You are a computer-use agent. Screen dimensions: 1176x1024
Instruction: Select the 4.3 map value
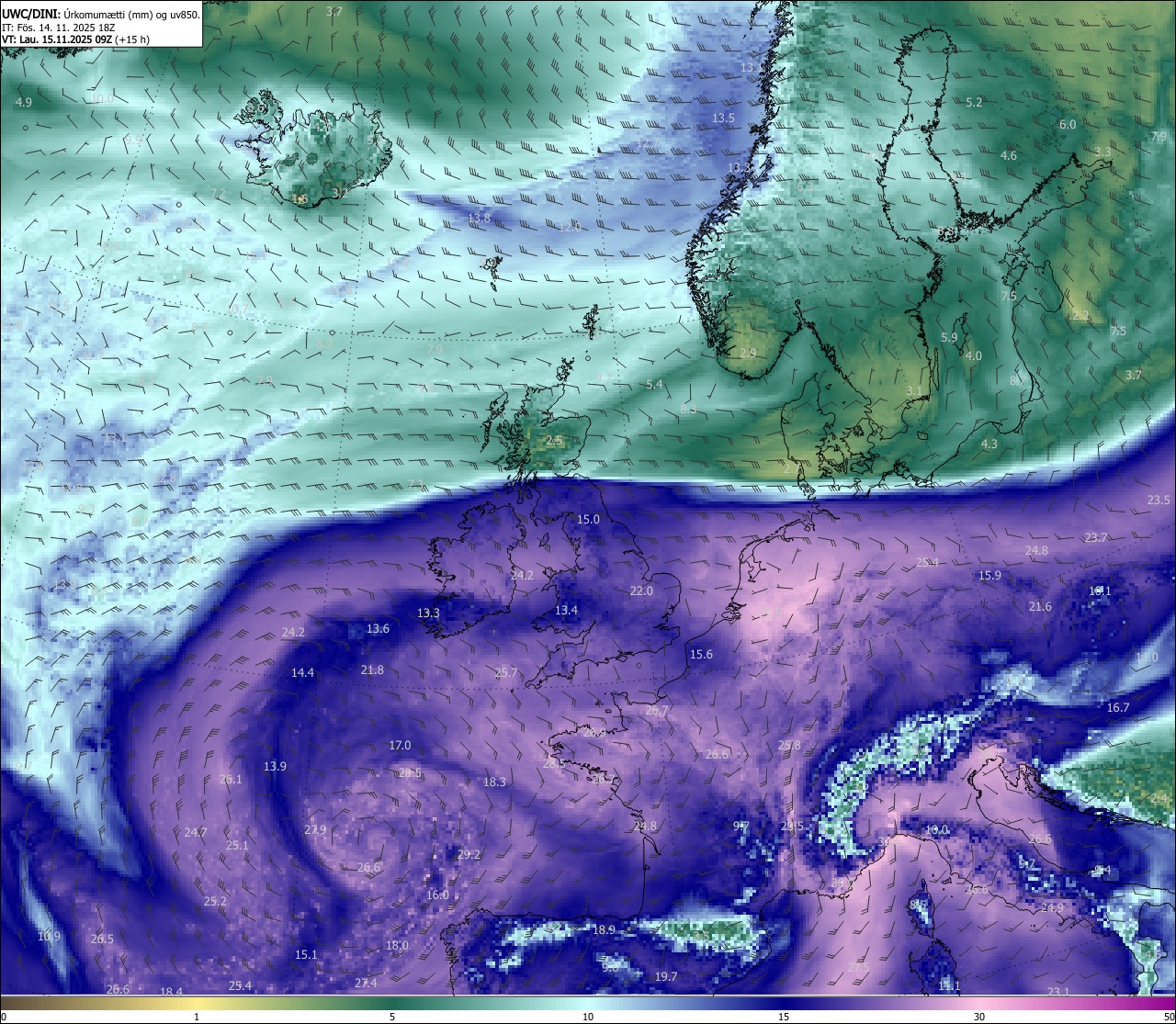point(989,444)
